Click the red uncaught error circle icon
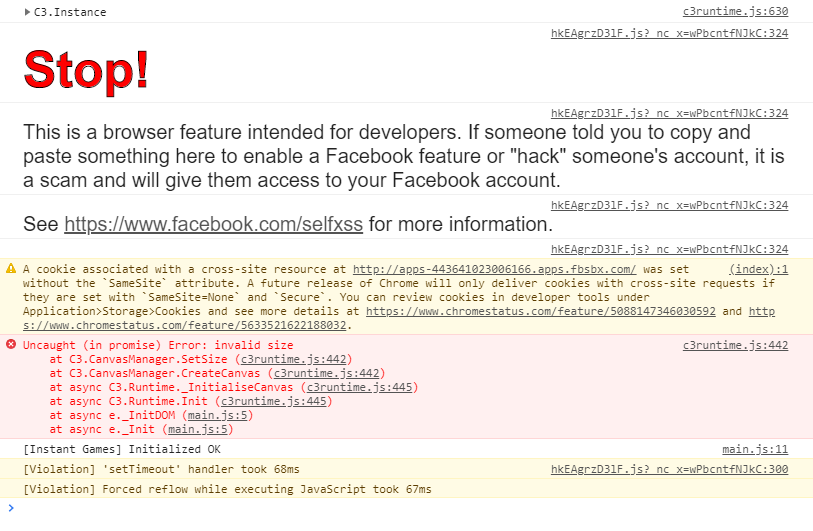813x531 pixels. click(x=11, y=344)
